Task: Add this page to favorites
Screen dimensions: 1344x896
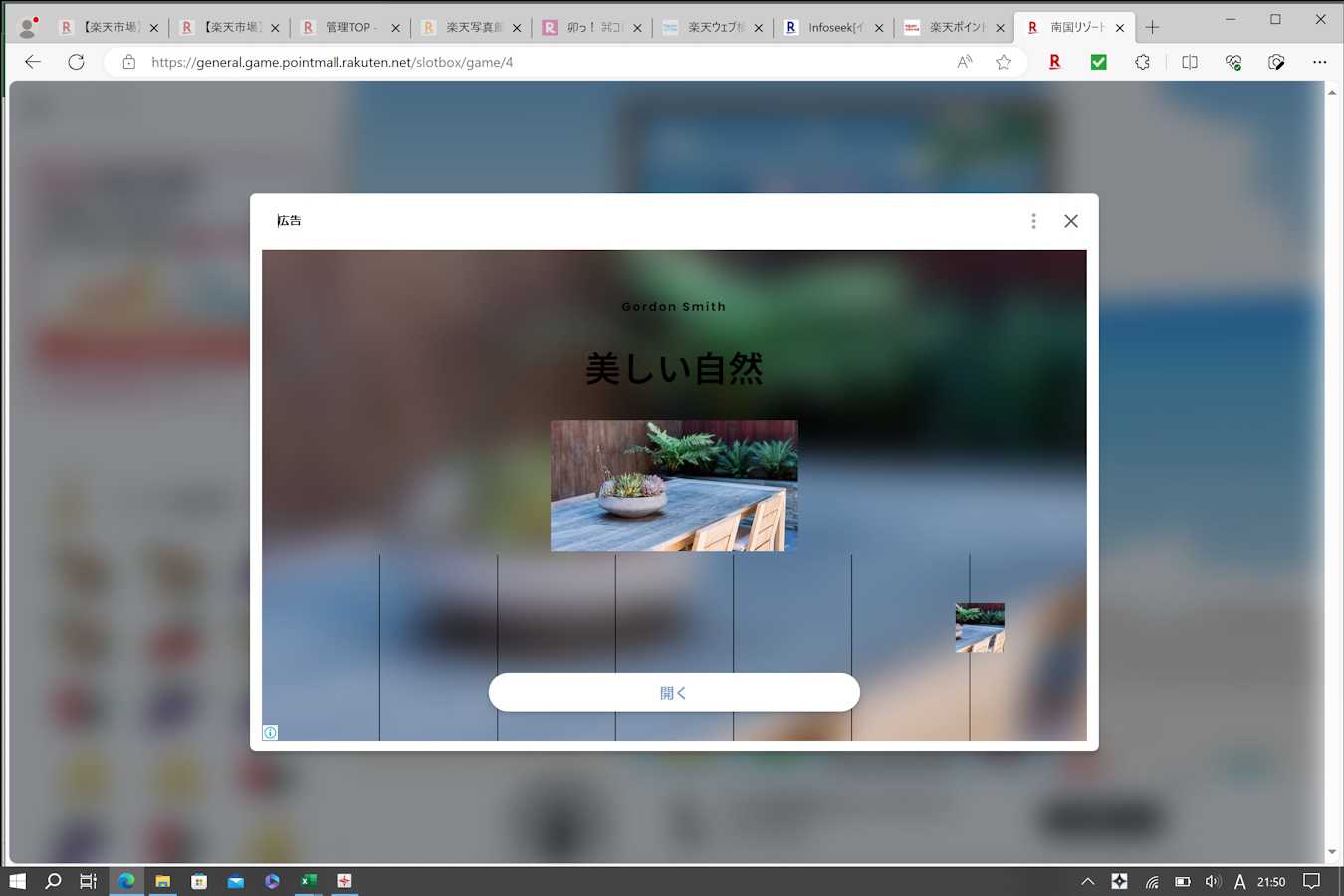Action: click(x=1004, y=62)
